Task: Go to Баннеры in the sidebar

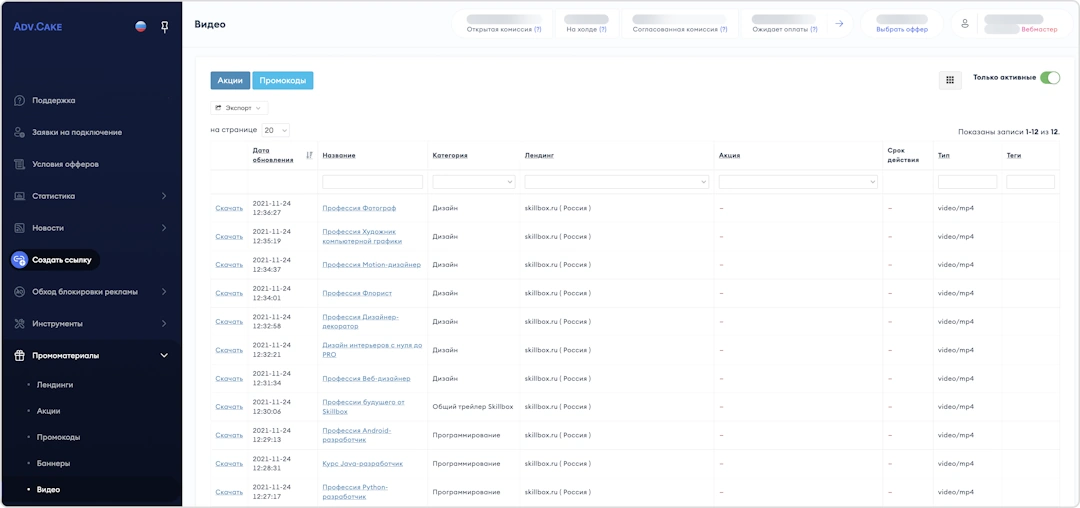Action: pyautogui.click(x=53, y=464)
